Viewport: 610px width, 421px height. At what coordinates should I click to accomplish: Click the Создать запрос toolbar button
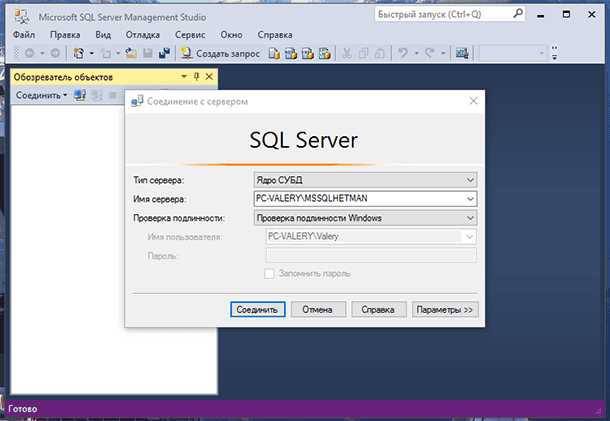coord(221,53)
